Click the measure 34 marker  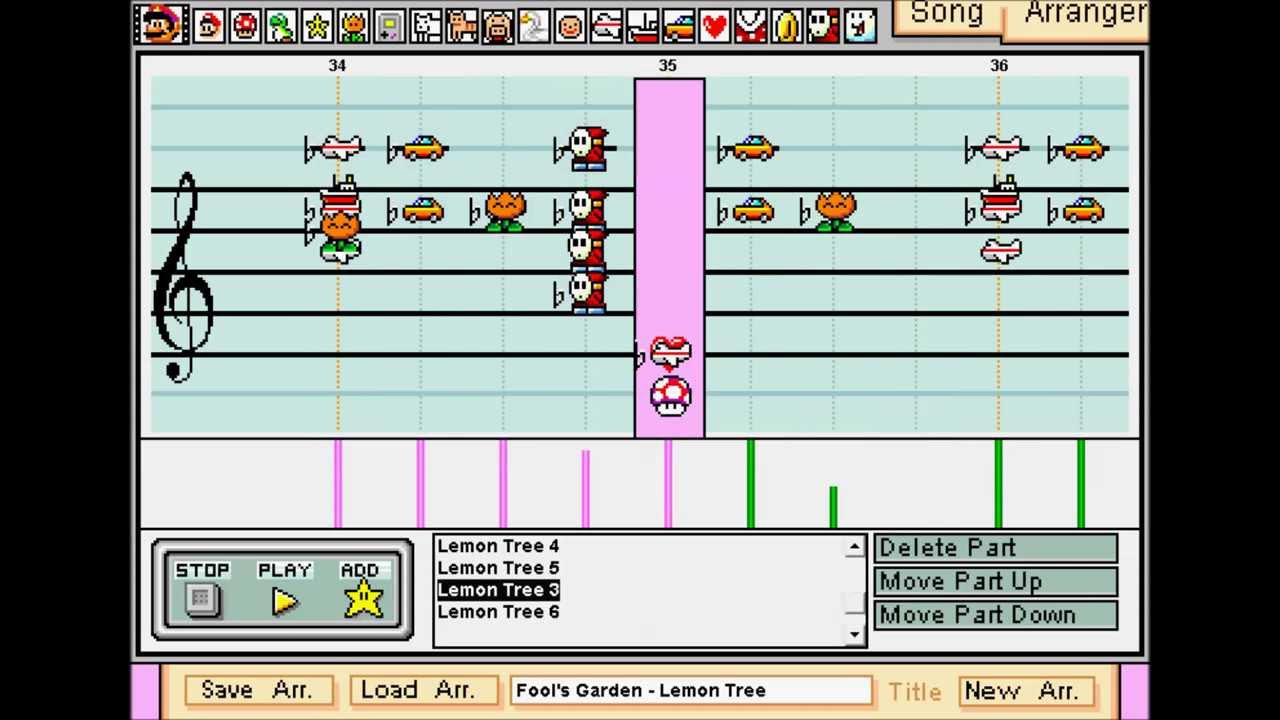coord(337,65)
